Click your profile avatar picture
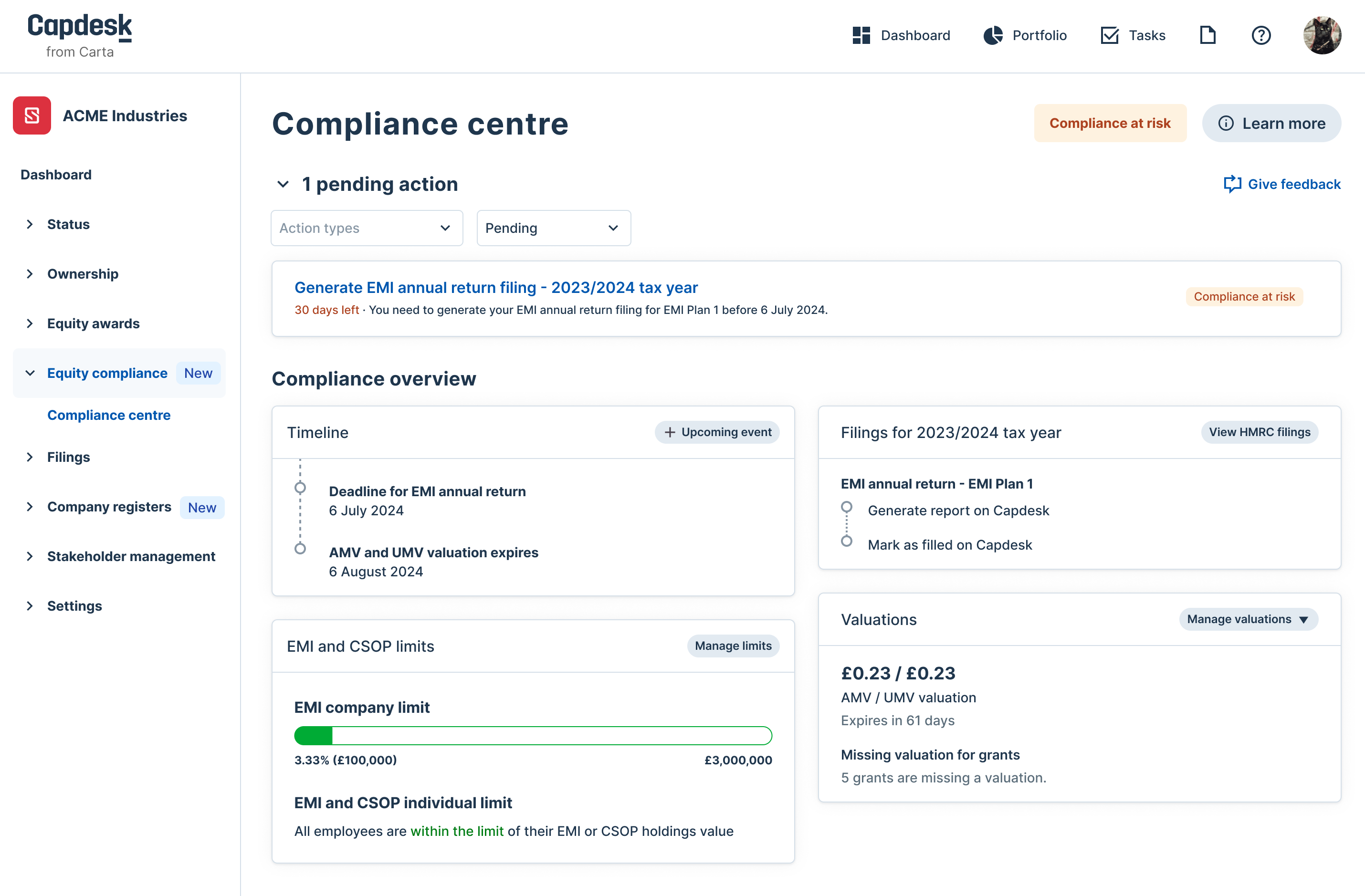The image size is (1365, 896). tap(1322, 35)
